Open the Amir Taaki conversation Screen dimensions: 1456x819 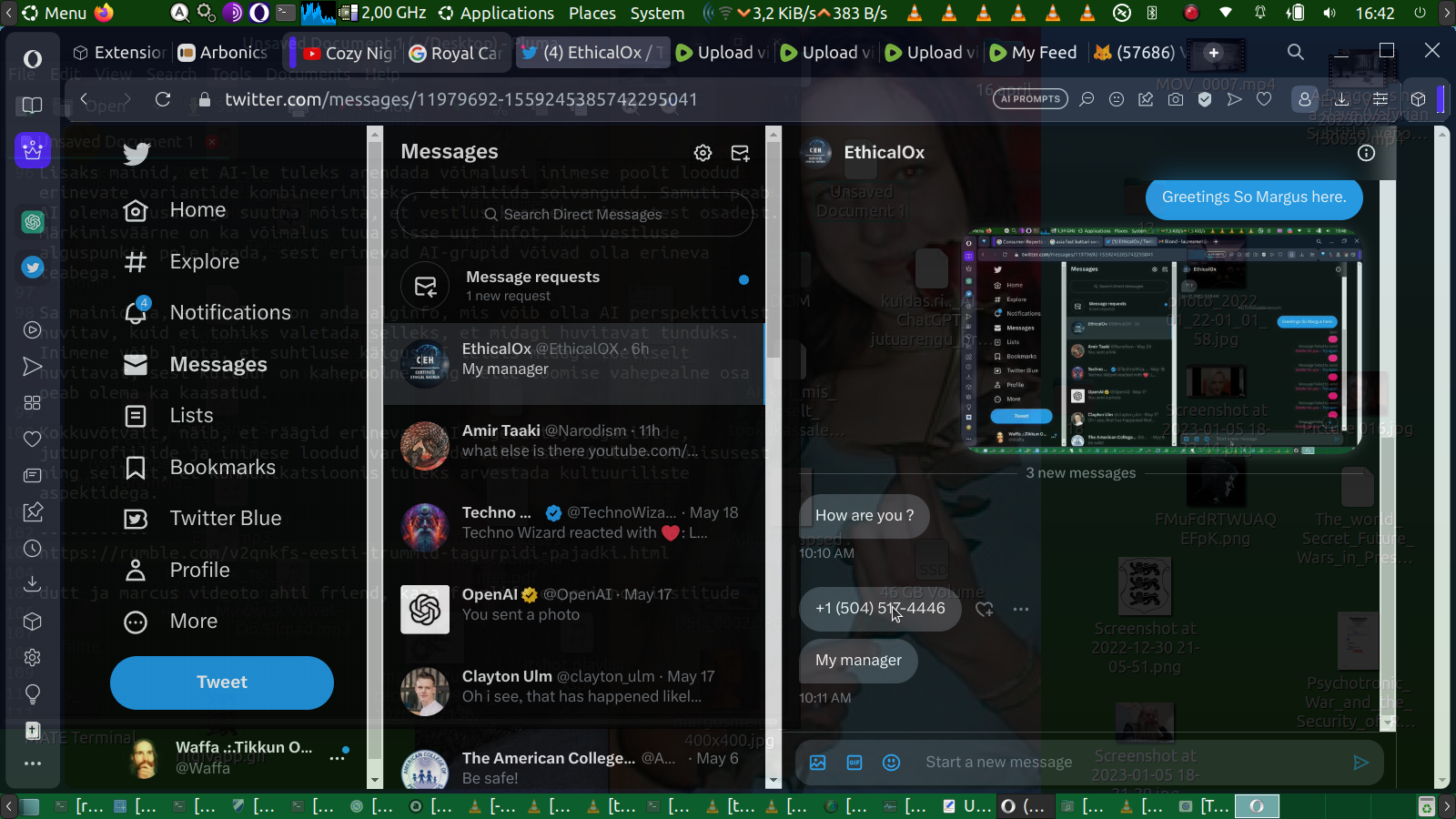[x=574, y=445]
